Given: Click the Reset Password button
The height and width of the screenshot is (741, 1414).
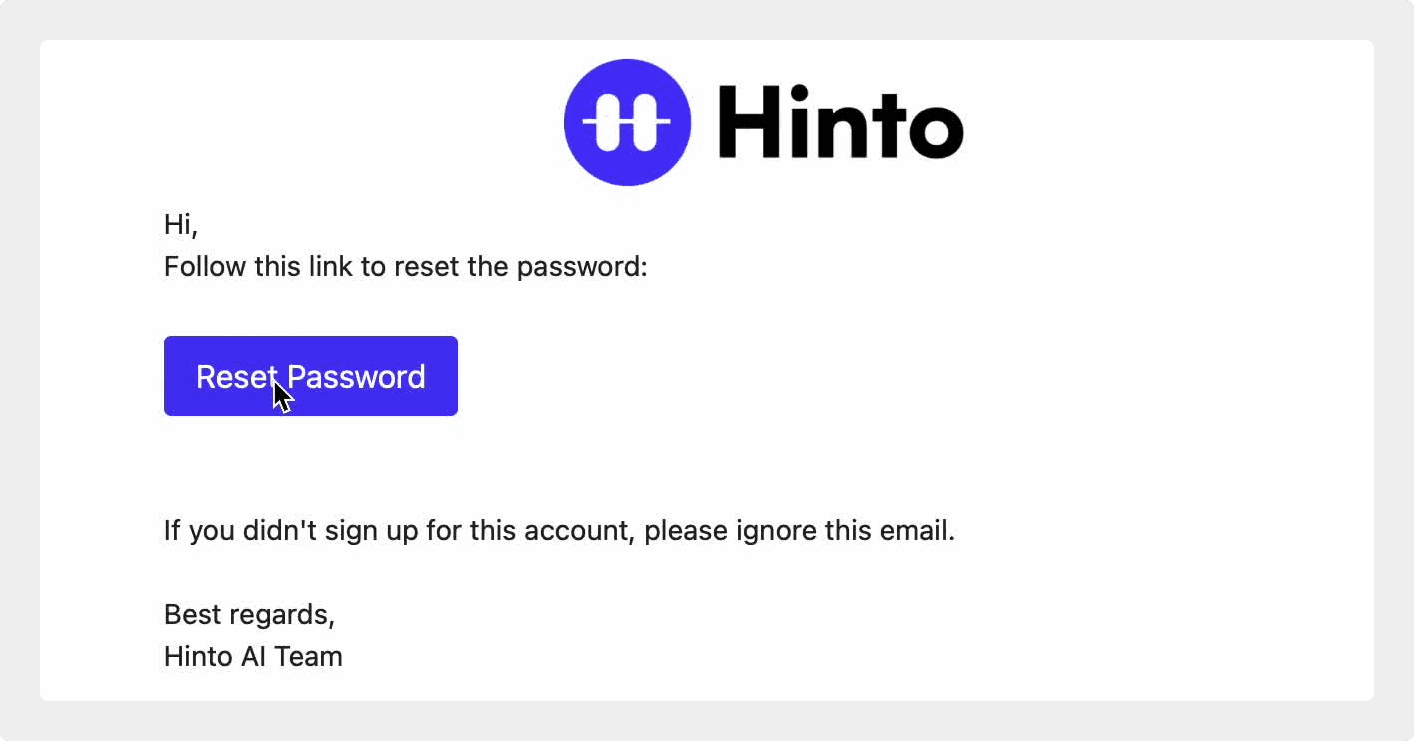Looking at the screenshot, I should click(311, 376).
